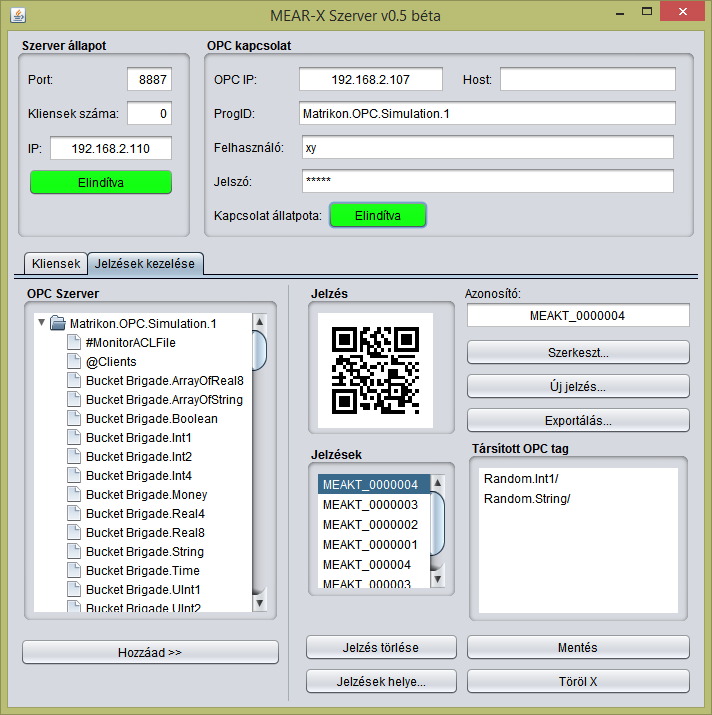Click the Kliensek száma field

(x=149, y=113)
